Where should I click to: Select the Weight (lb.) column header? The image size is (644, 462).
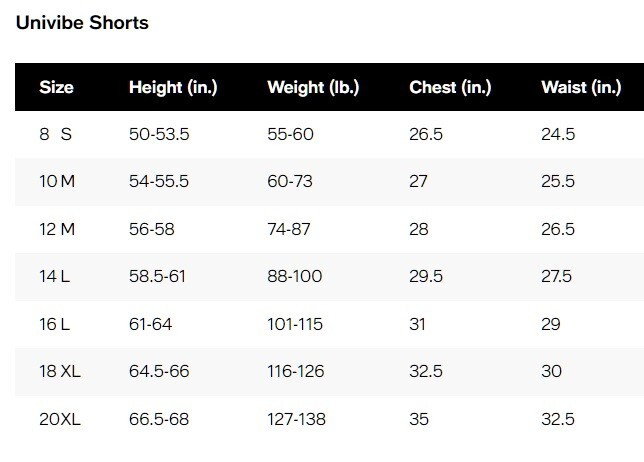coord(313,87)
